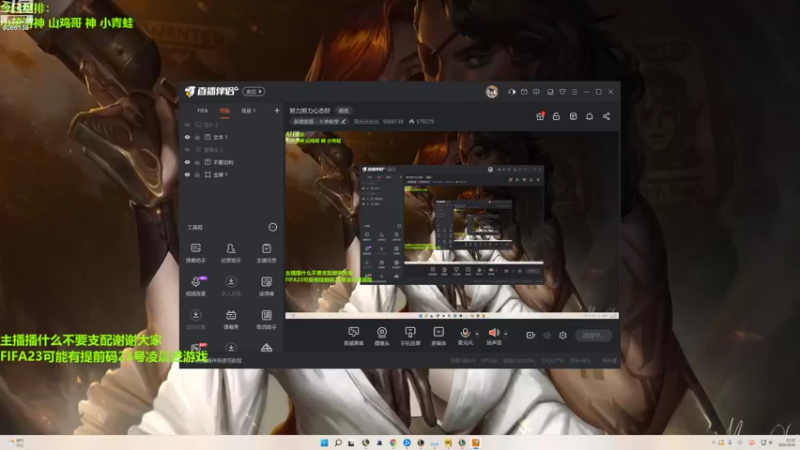Add a 直播屏幕 screen capture source
The height and width of the screenshot is (450, 800).
click(x=353, y=336)
